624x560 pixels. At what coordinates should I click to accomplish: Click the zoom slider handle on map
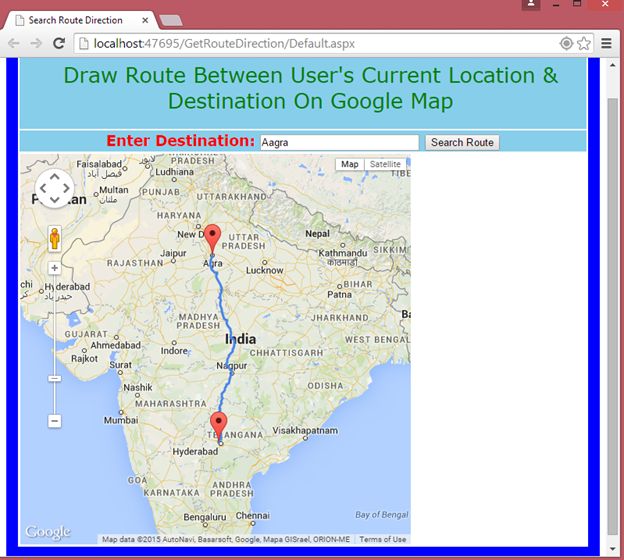tap(55, 378)
